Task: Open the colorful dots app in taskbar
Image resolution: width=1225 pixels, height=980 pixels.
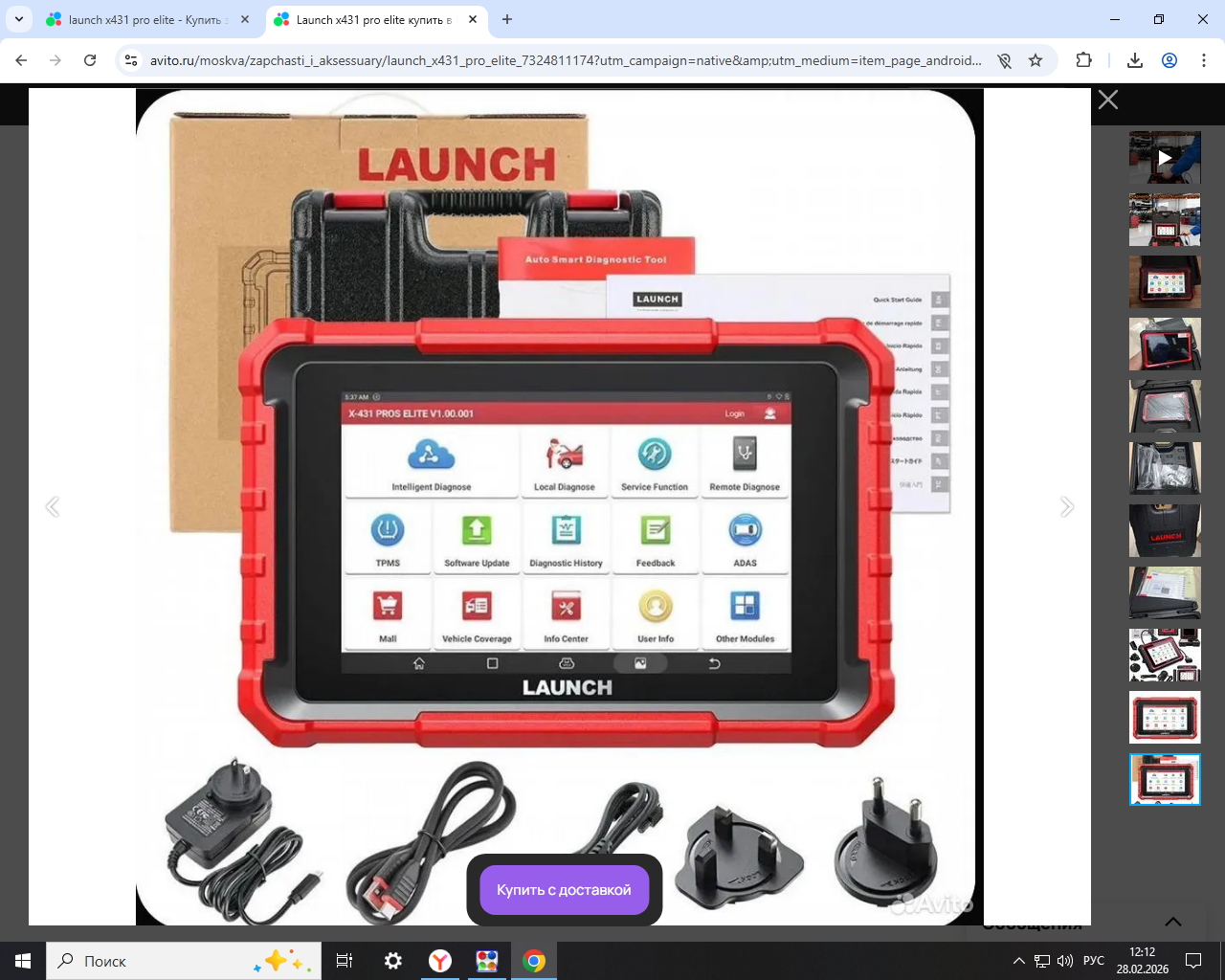Action: [x=487, y=961]
